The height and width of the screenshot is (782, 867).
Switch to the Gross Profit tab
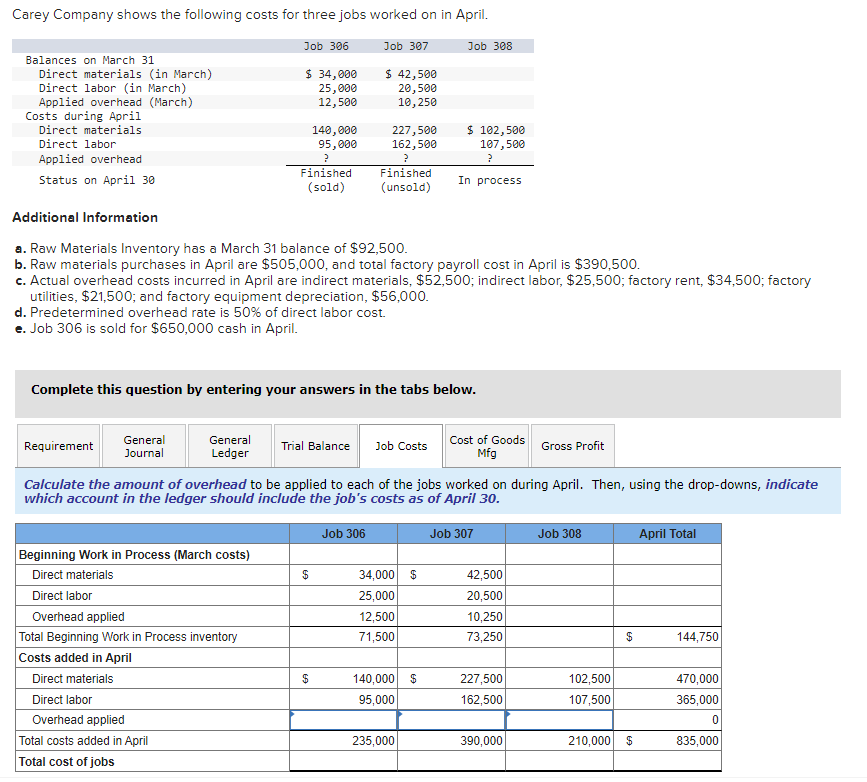tap(572, 445)
